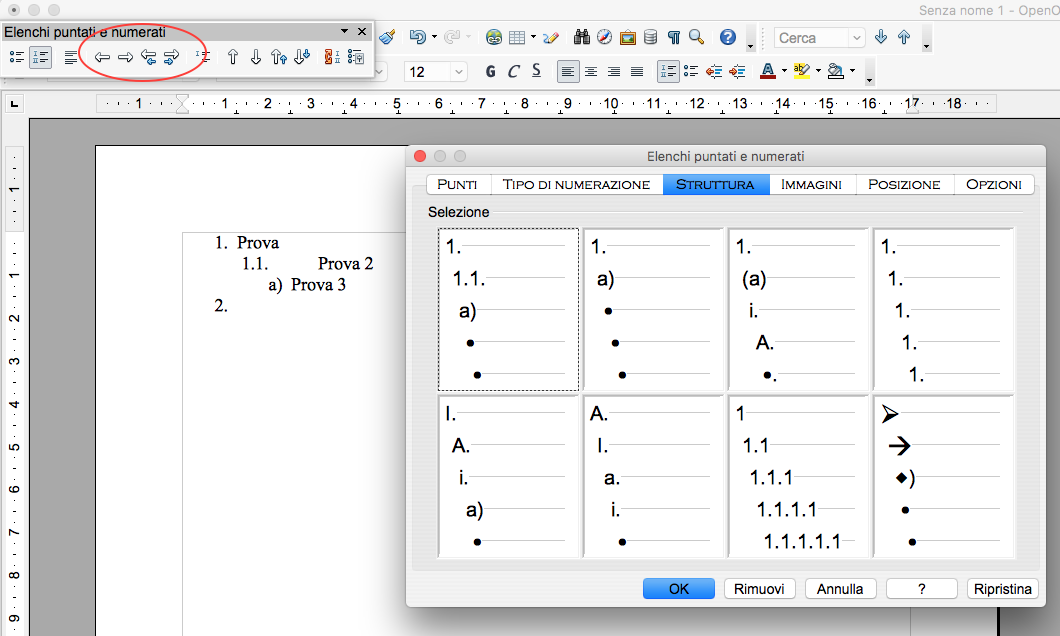Click the Rimuovi button
This screenshot has width=1060, height=636.
[759, 589]
